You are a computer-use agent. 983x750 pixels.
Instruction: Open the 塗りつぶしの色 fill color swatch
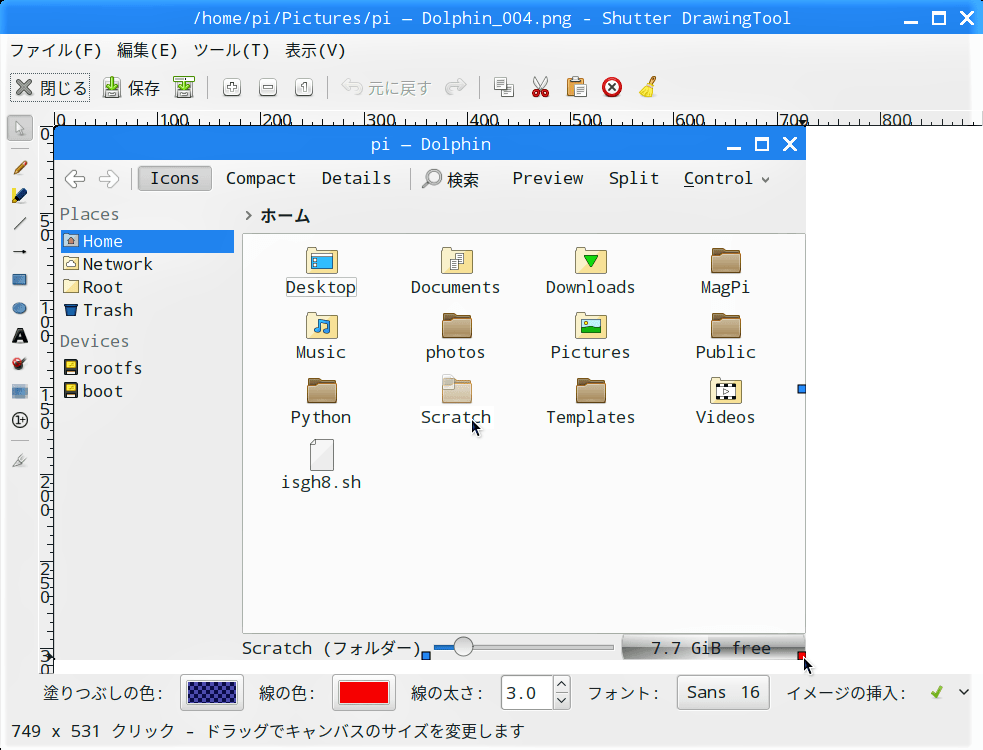tap(212, 693)
